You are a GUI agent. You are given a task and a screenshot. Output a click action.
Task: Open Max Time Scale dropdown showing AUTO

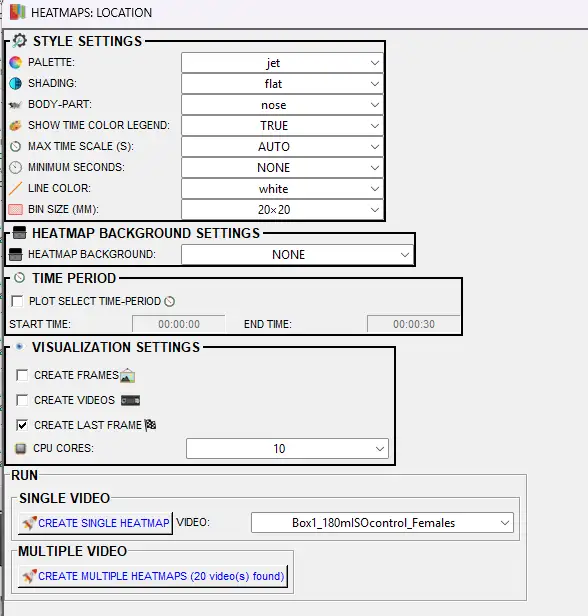[282, 147]
